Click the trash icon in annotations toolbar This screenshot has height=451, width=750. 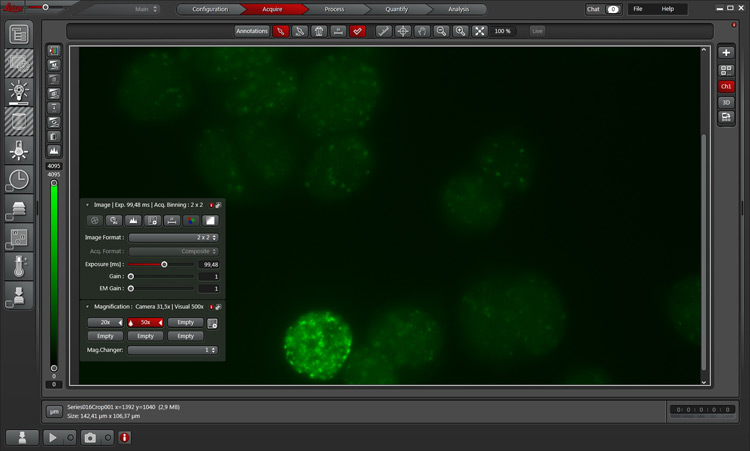[319, 31]
